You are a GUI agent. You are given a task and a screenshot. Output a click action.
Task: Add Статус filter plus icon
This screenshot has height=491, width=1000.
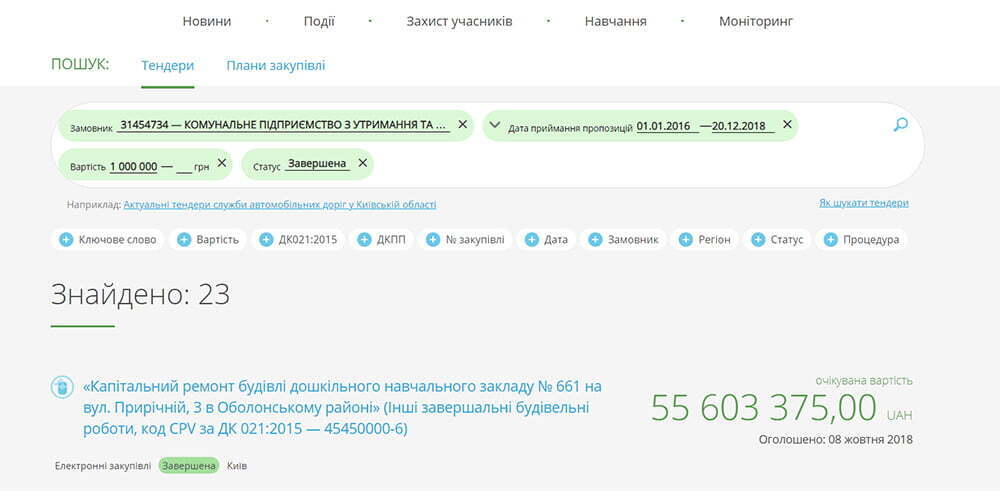tap(758, 240)
